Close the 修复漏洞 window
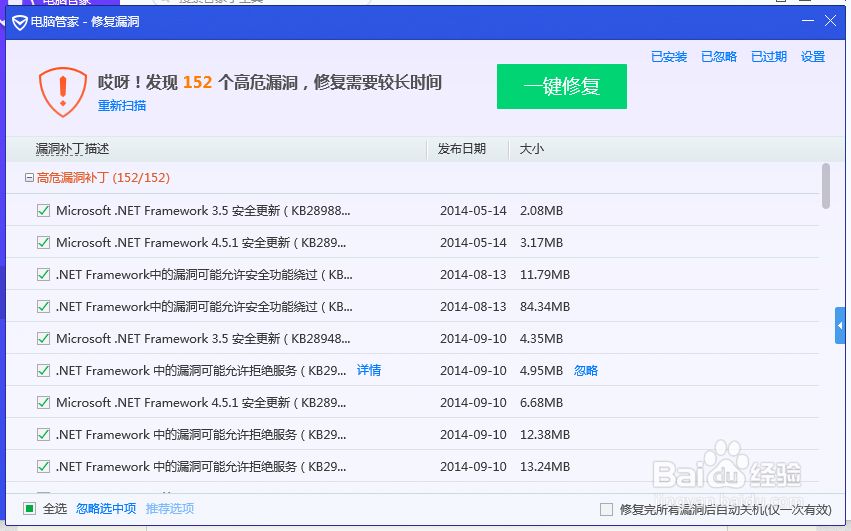 (x=830, y=21)
